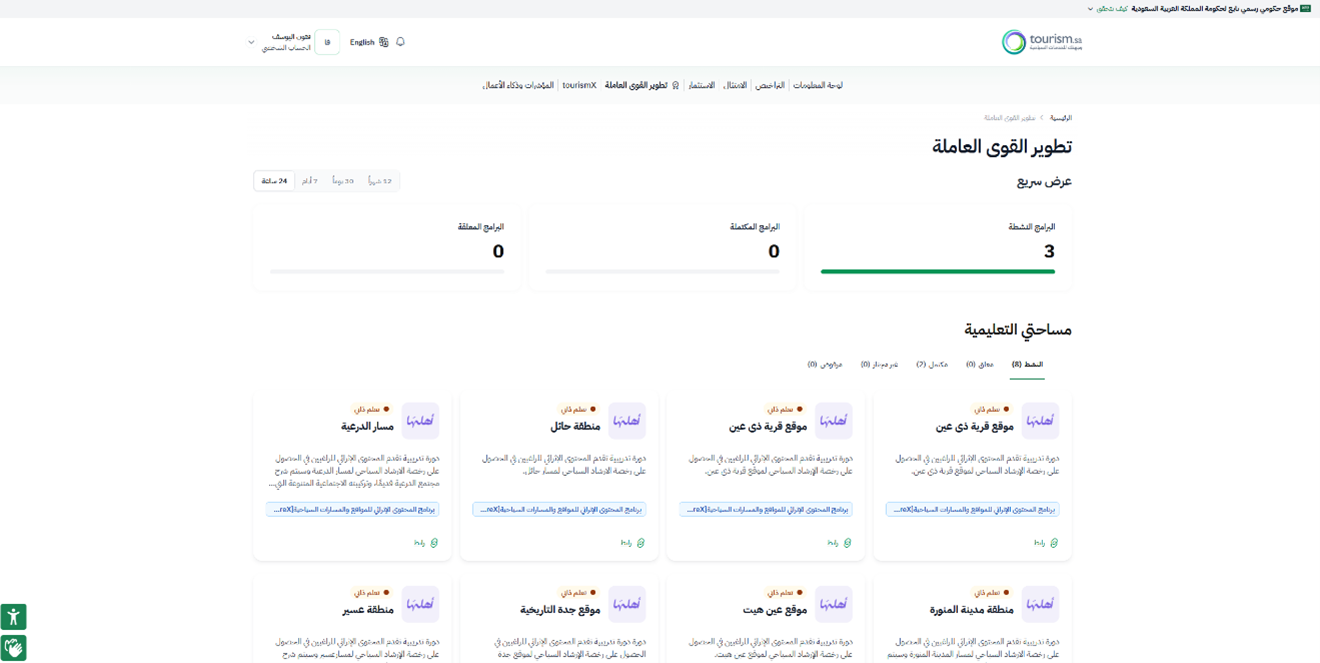The height and width of the screenshot is (663, 1320).
Task: Open the منطقة حائل course title
Action: [x=575, y=426]
